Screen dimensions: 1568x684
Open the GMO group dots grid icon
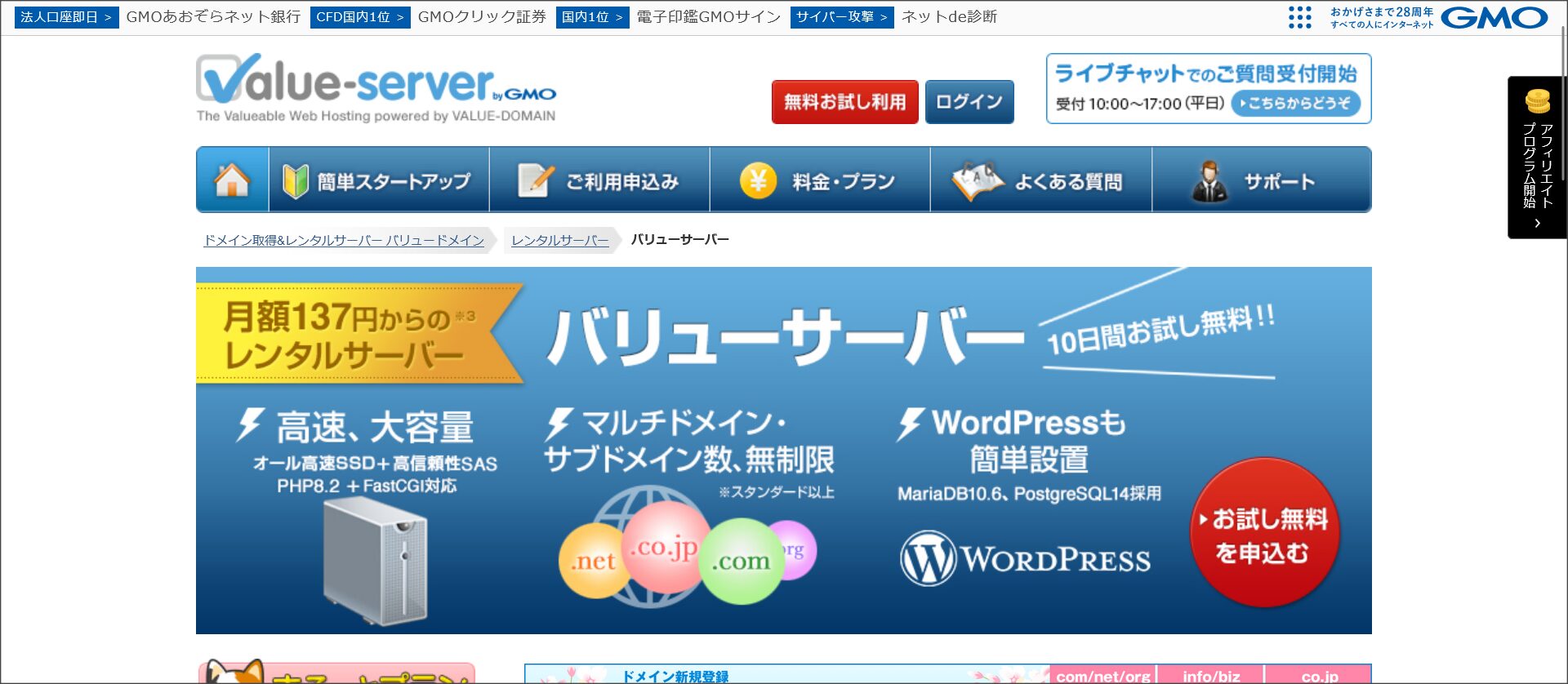(1299, 17)
